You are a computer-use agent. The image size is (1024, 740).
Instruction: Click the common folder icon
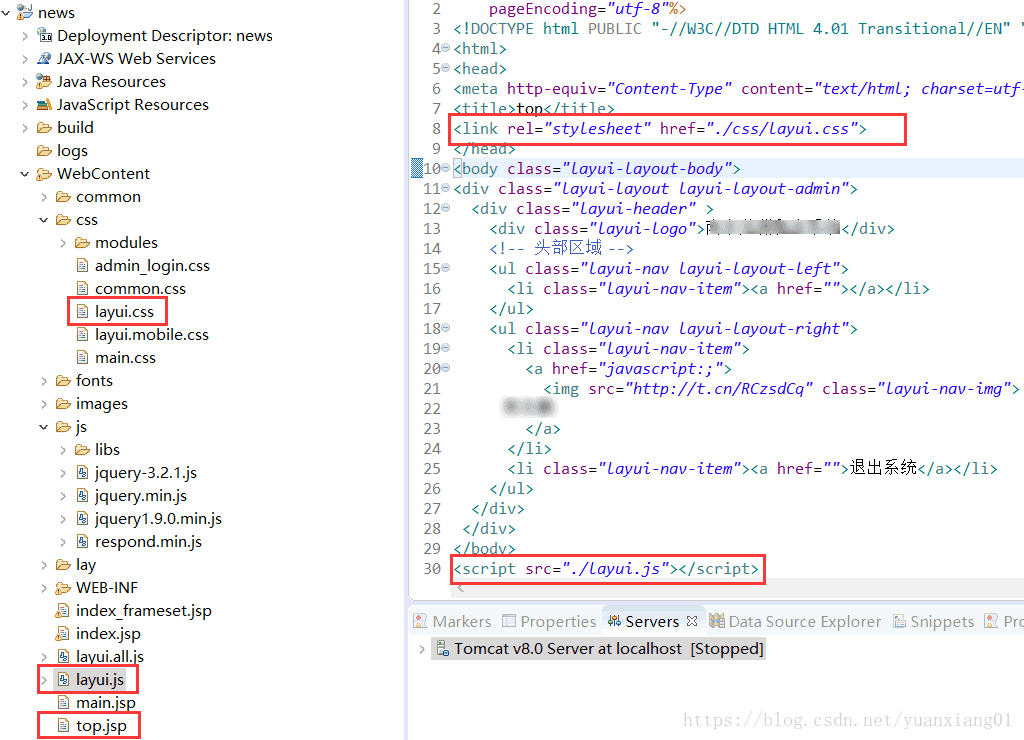coord(63,197)
